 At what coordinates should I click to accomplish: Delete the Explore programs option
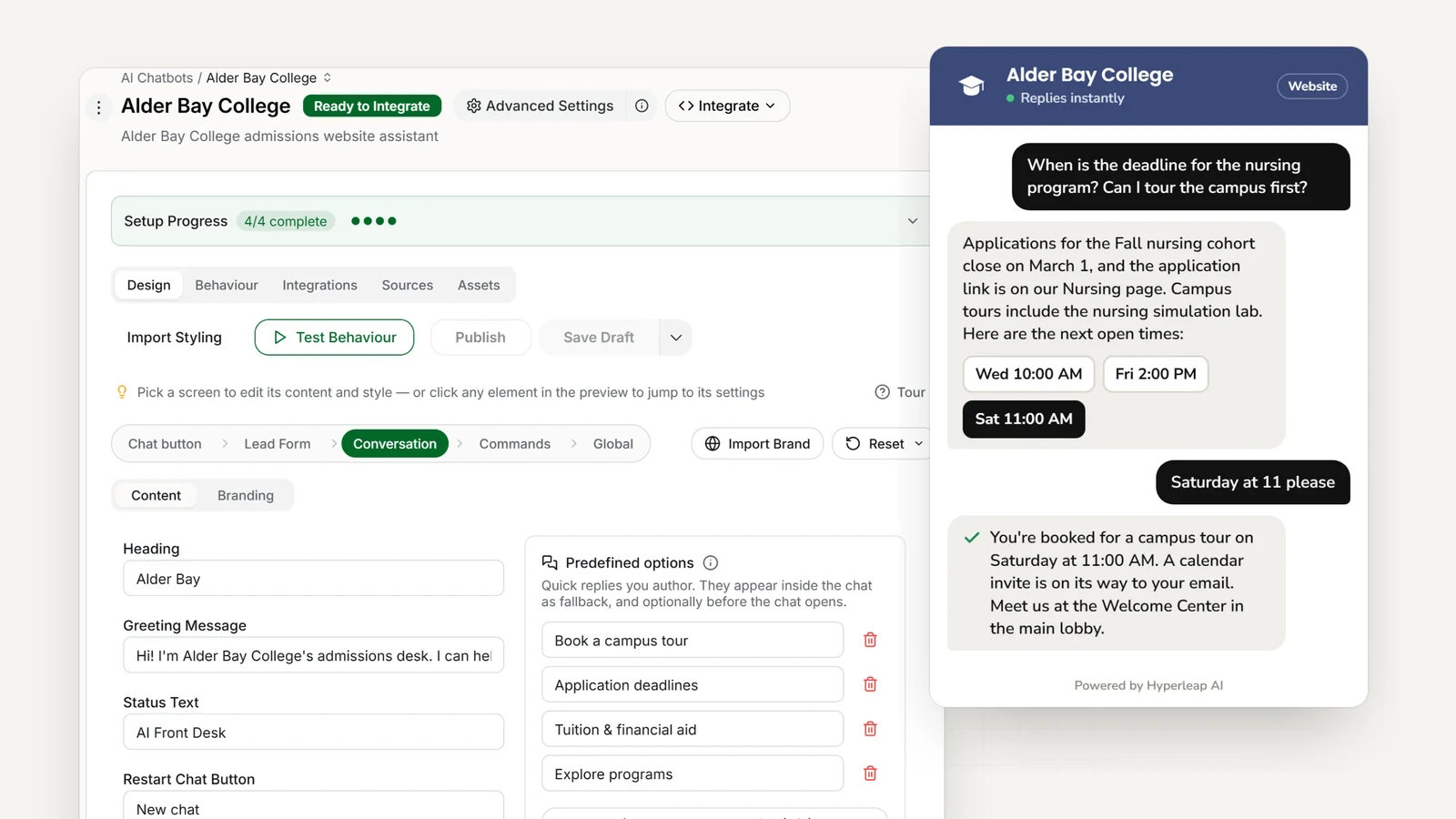[870, 773]
